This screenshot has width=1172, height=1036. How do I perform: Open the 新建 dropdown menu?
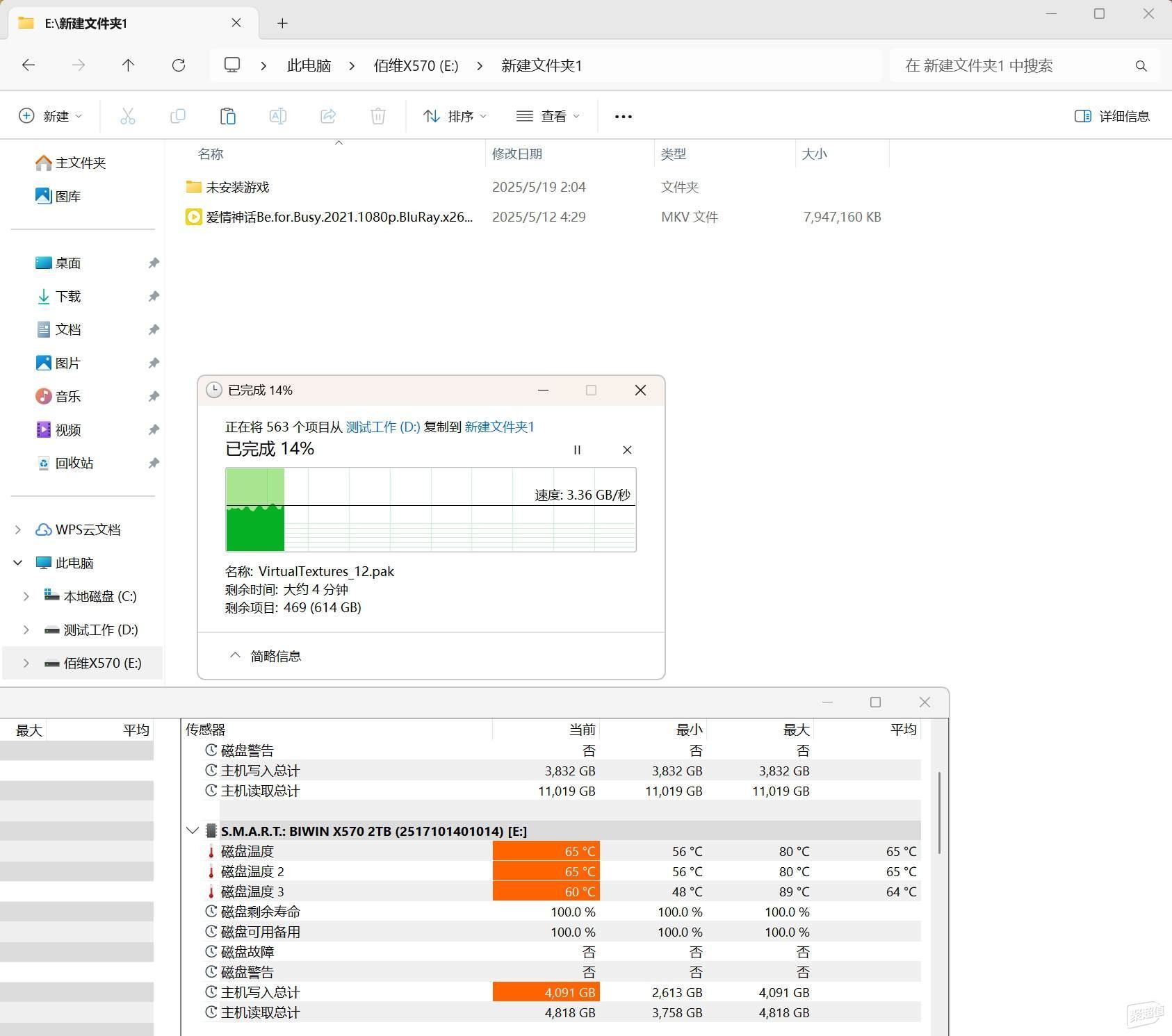tap(51, 116)
